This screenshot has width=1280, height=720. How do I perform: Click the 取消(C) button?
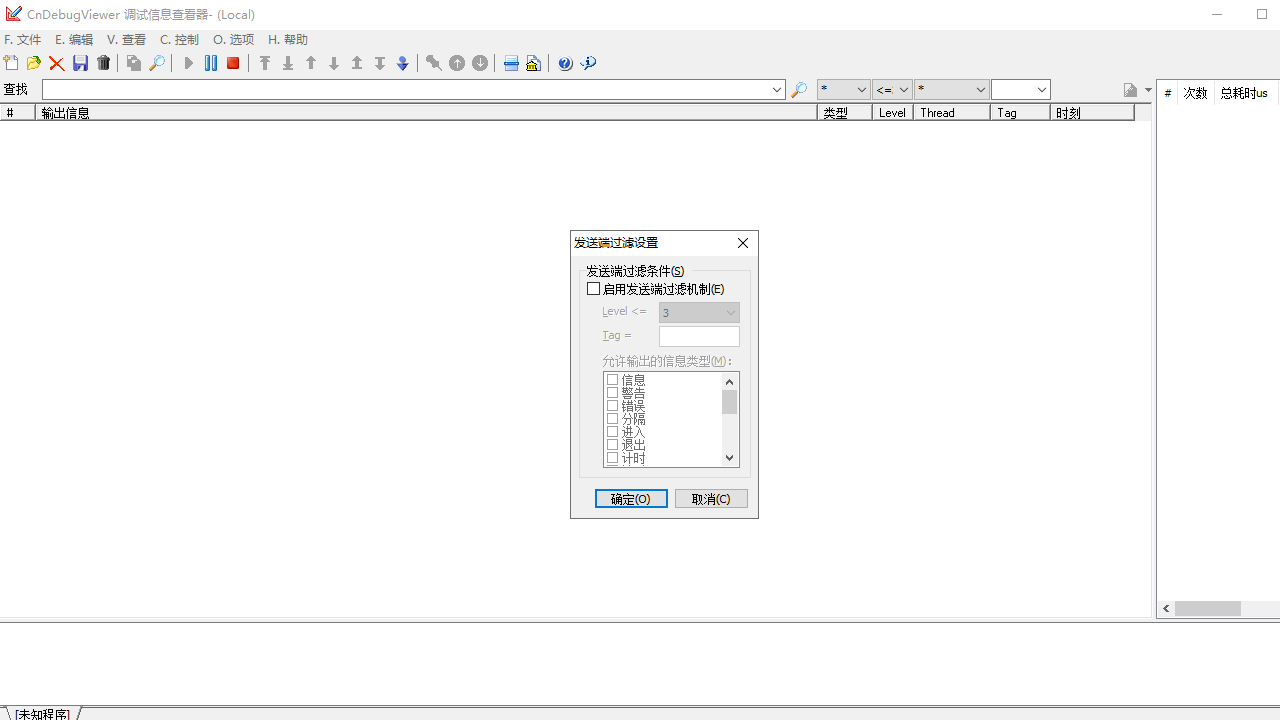711,499
